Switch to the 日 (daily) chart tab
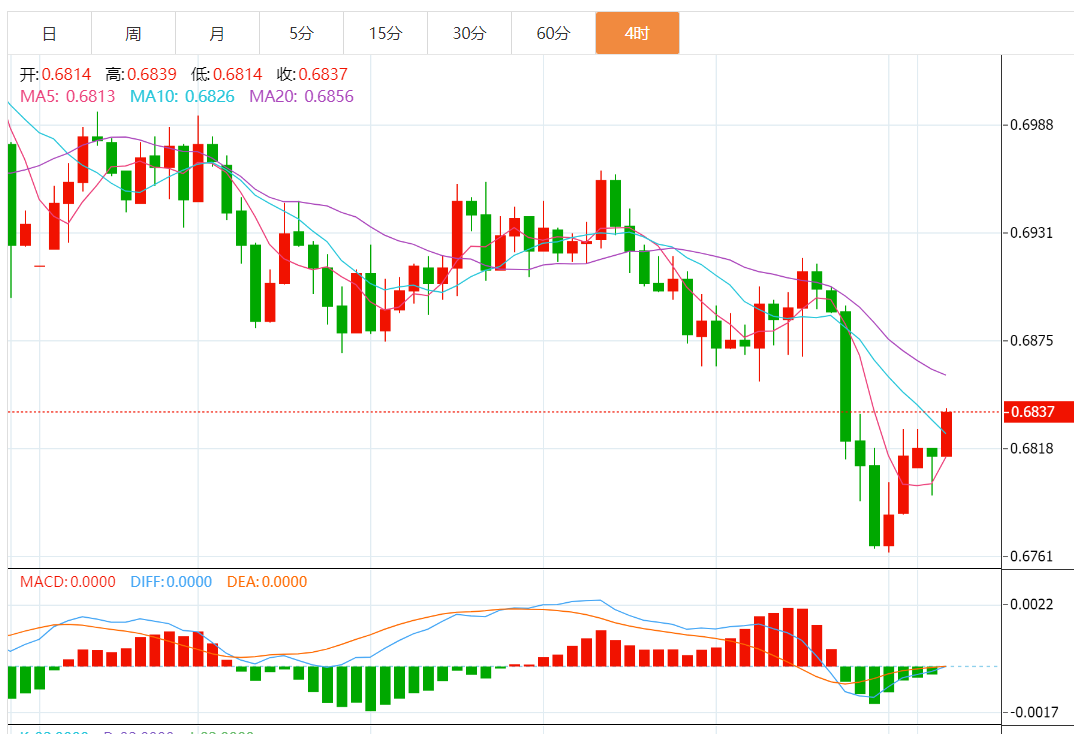 [49, 33]
